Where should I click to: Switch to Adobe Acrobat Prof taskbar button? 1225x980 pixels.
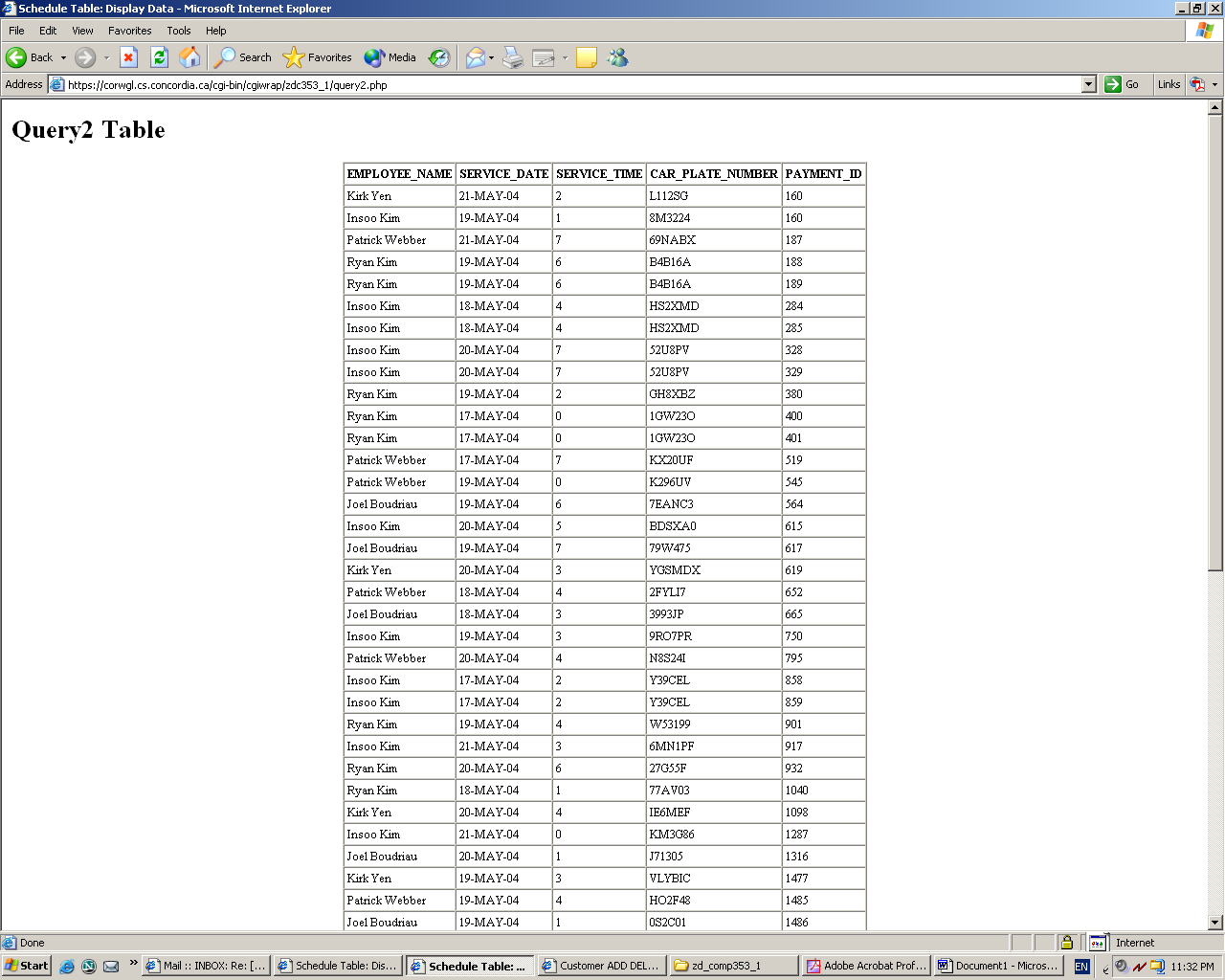865,966
